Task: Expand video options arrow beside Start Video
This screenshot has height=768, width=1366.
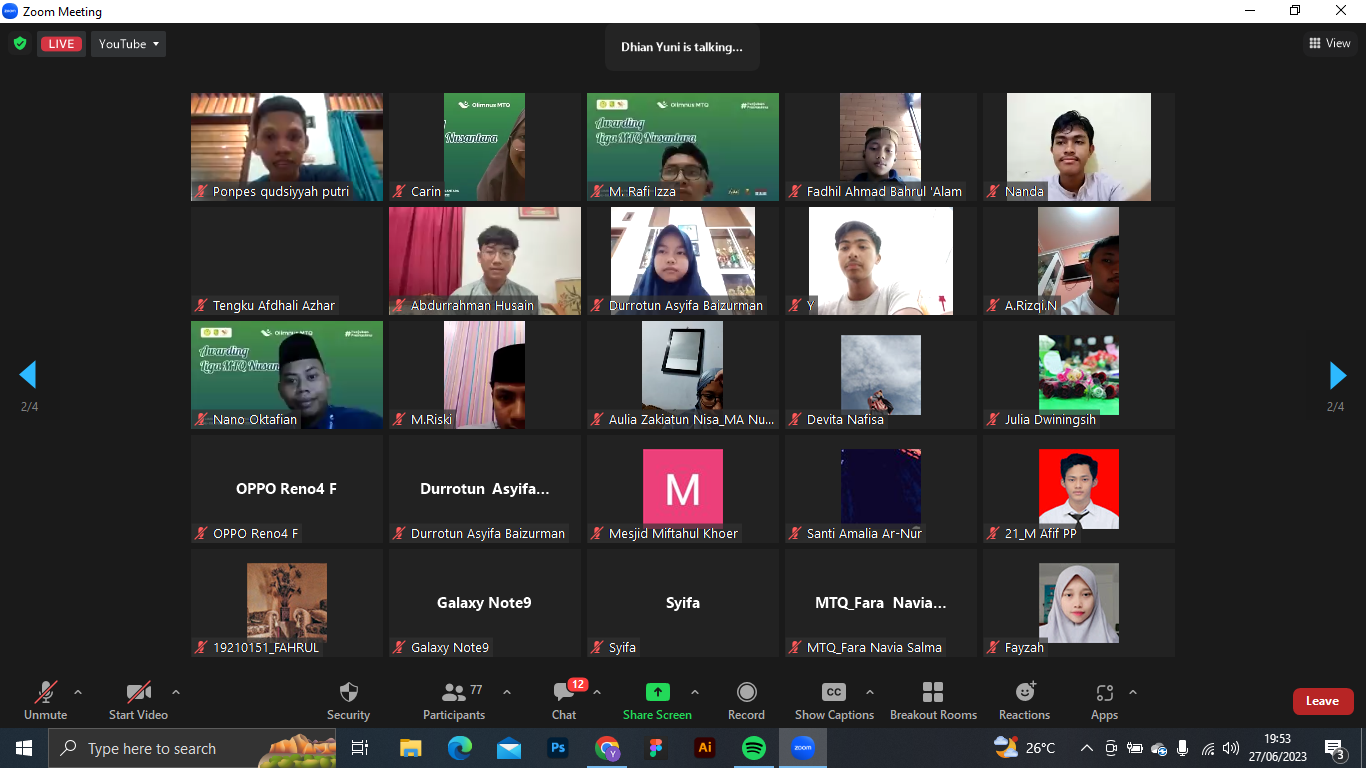Action: [176, 692]
